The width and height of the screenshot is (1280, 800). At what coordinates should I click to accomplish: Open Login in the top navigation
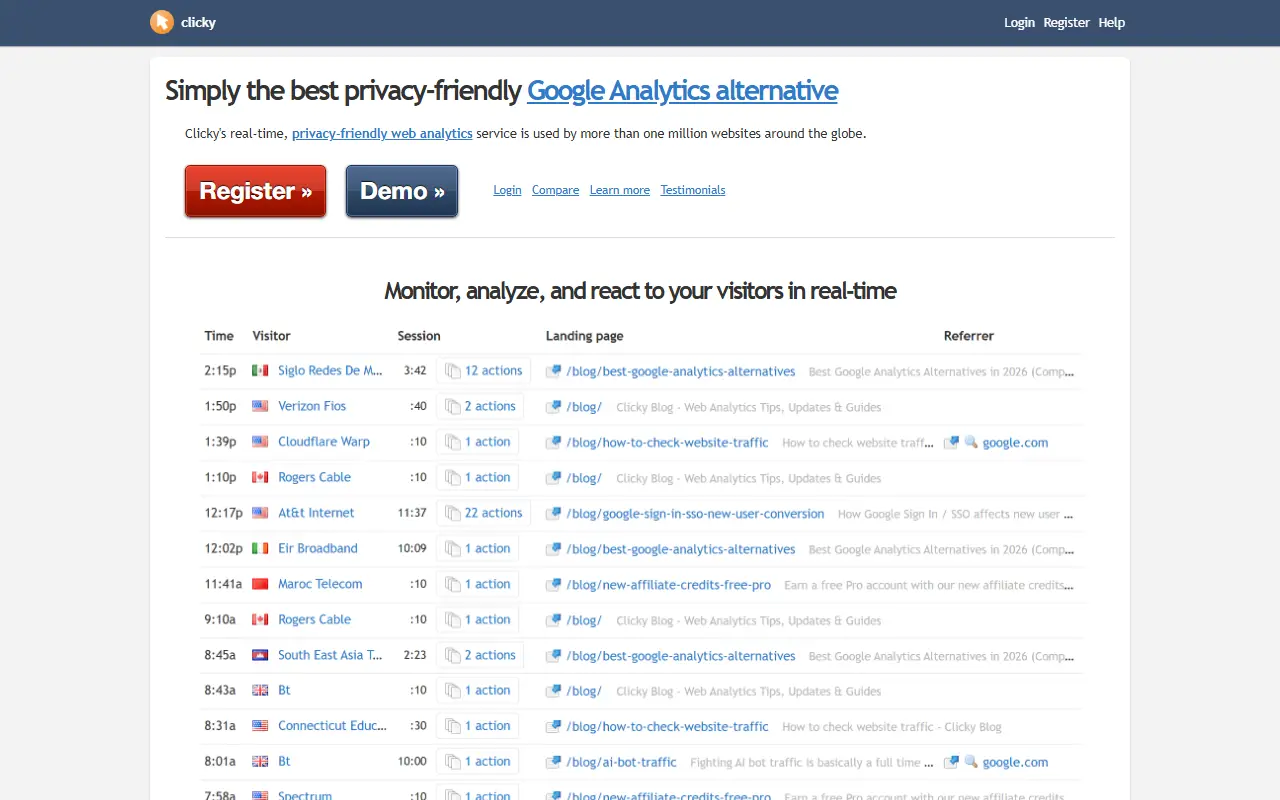(x=1020, y=22)
